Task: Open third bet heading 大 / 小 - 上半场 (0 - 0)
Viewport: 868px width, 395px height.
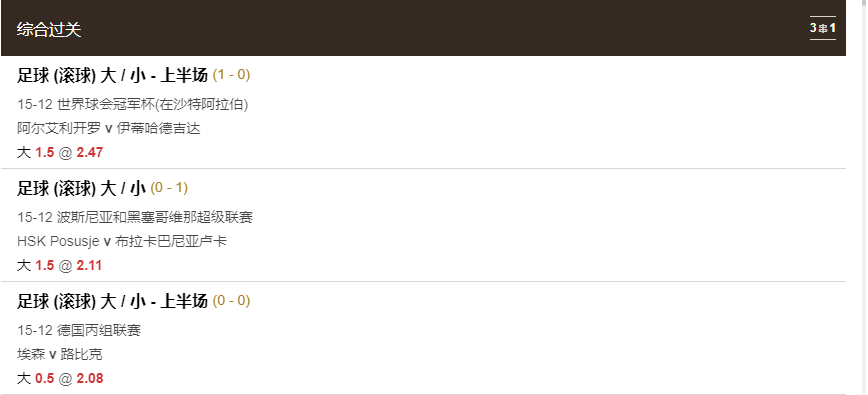Action: pos(133,302)
